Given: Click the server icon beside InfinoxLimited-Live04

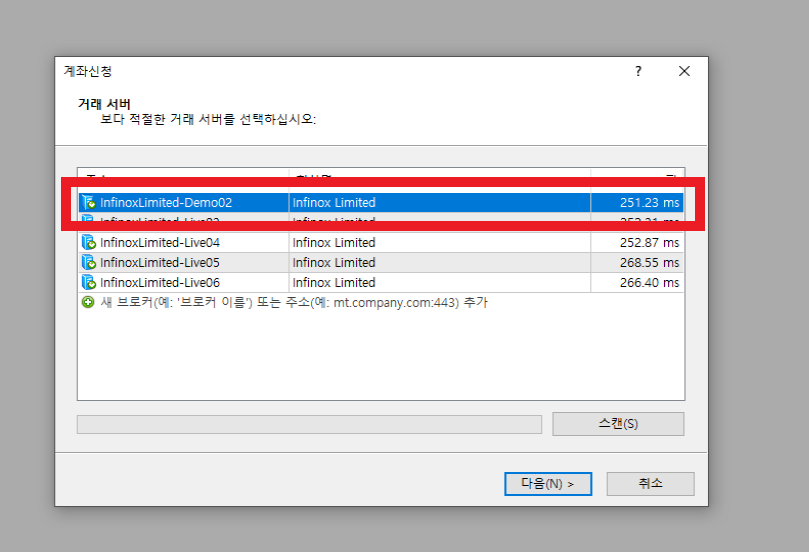Looking at the screenshot, I should tap(89, 242).
